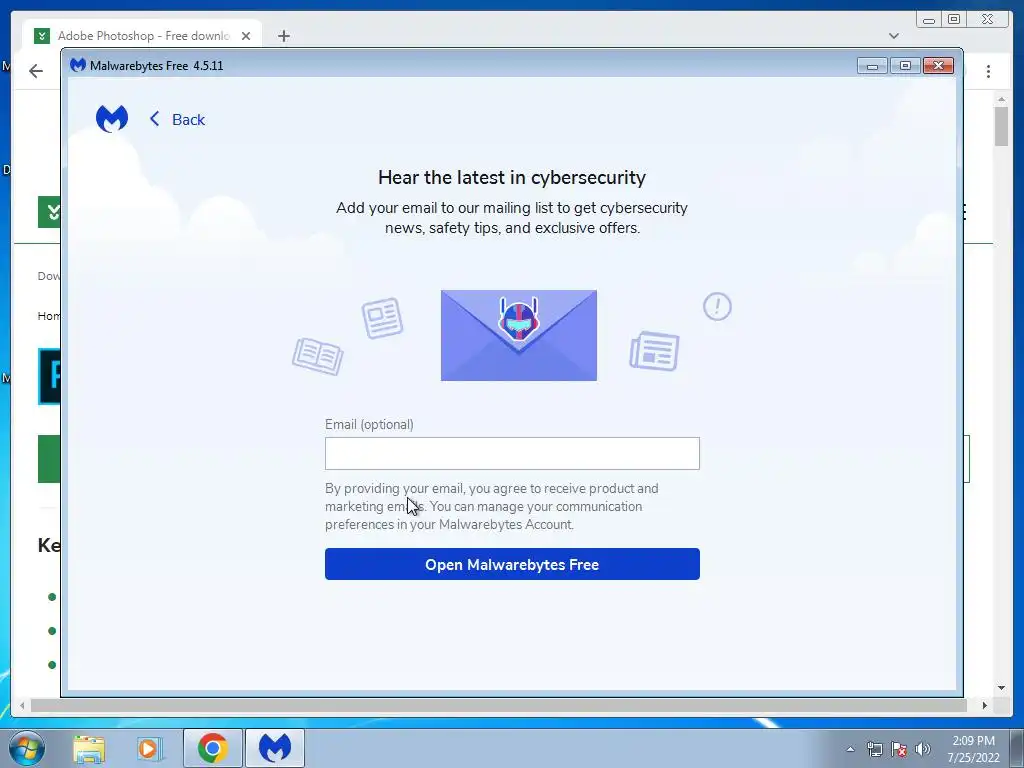Minimize the Malwarebytes Free window

(x=872, y=65)
